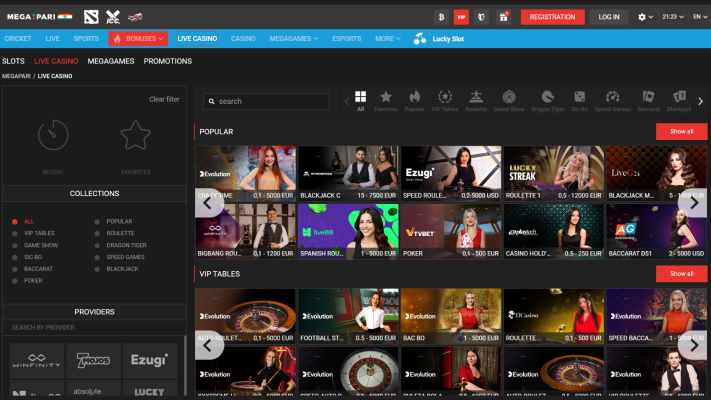Select the Dragon Tiger collection radio
Screen dimensions: 711x400
(97, 245)
